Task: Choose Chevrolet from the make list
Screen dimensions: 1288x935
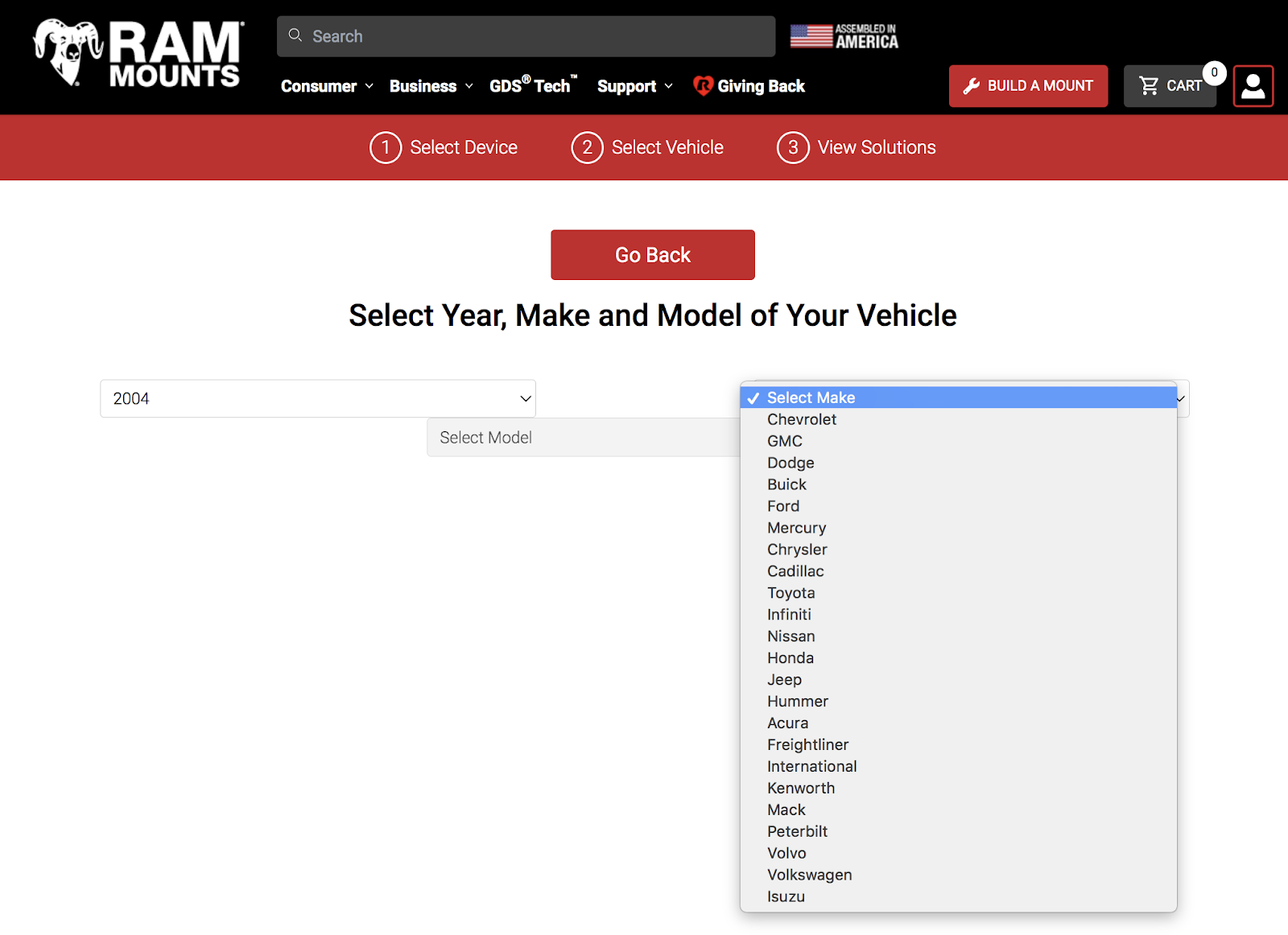Action: click(958, 419)
